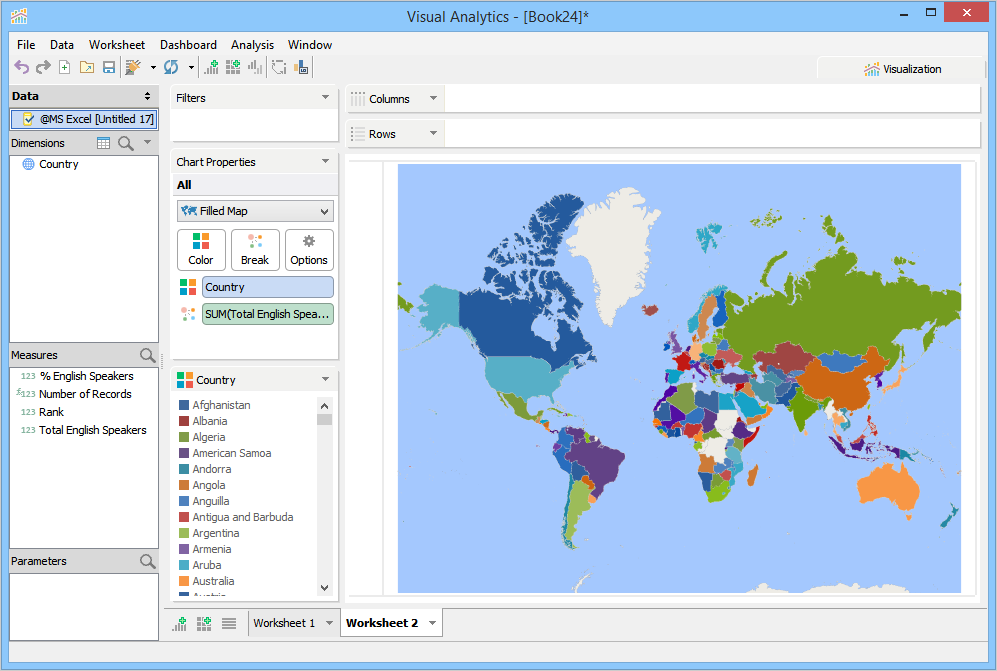Expand the Filters panel menu arrow

(x=326, y=97)
